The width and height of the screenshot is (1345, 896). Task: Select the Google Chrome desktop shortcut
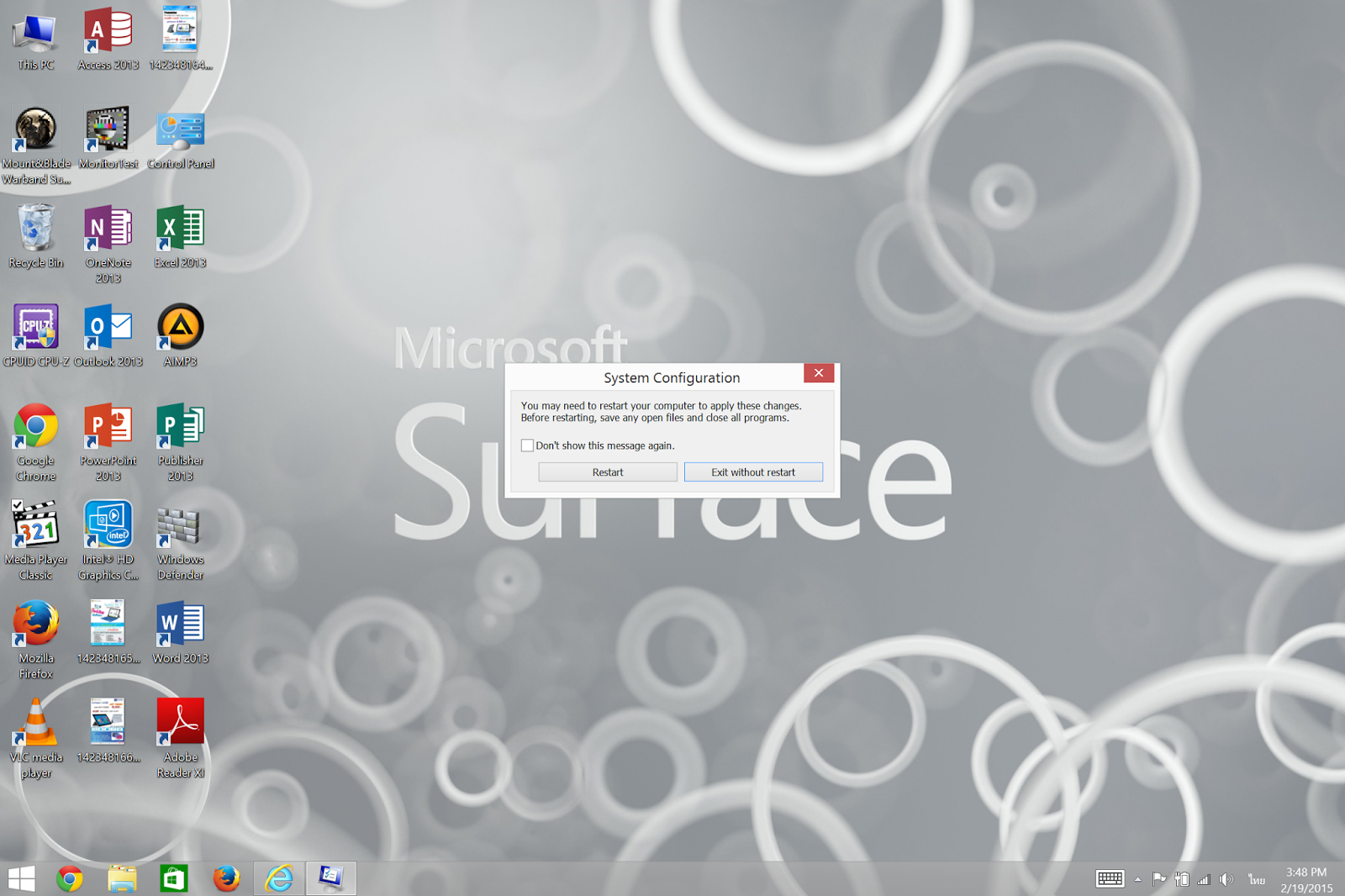click(36, 443)
